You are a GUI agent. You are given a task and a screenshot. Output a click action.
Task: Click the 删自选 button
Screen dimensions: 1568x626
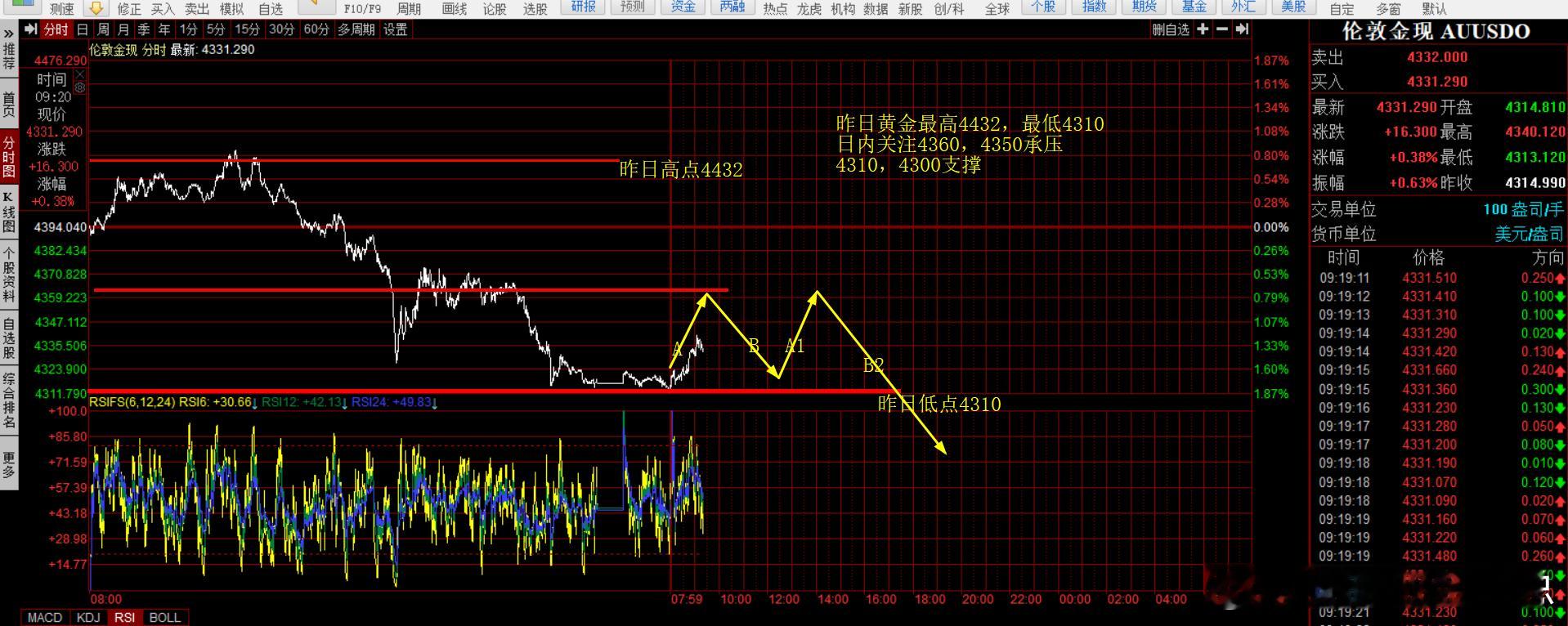click(x=1171, y=29)
